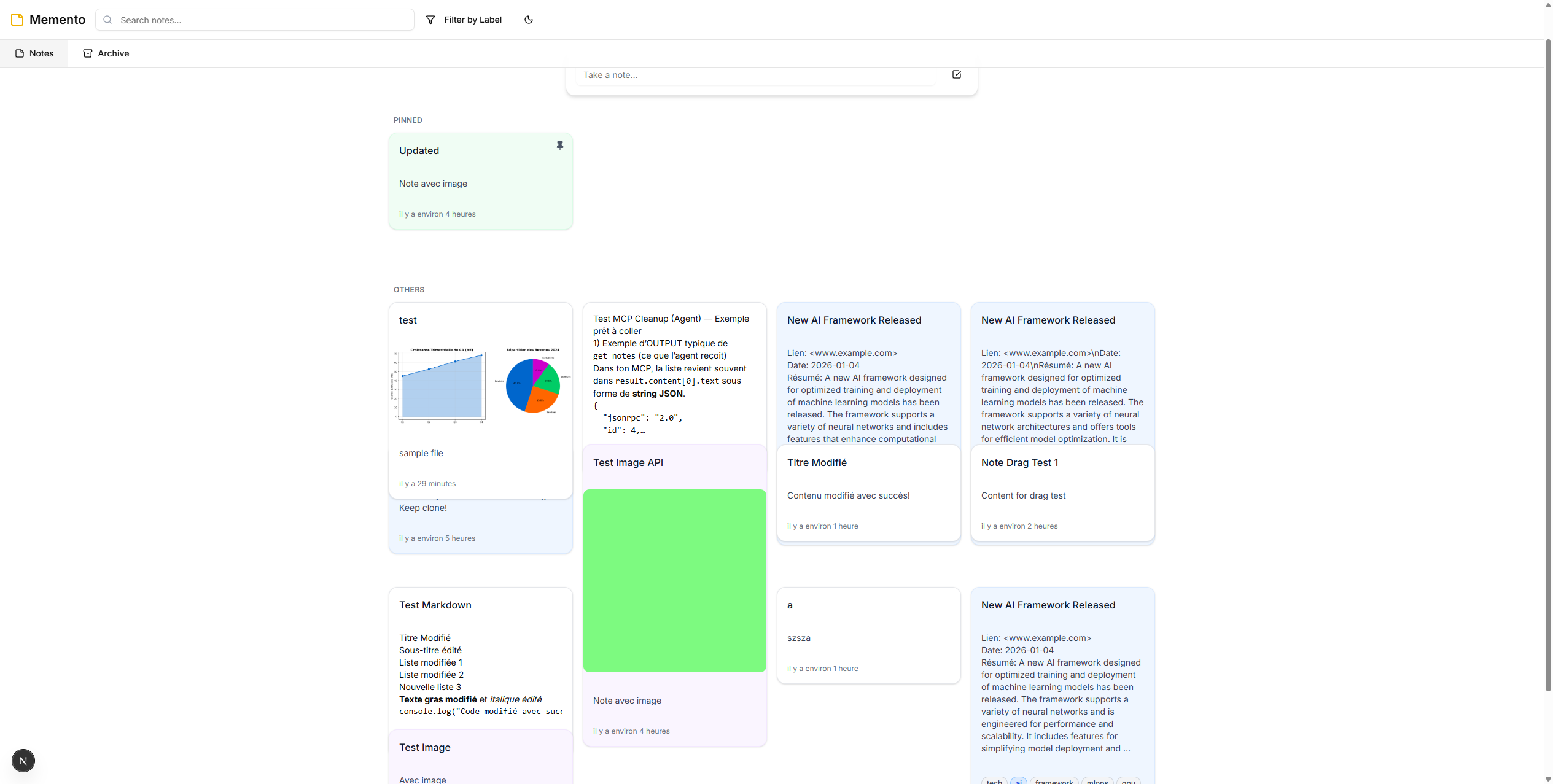Click the vertical page scrollbar
Screen dimensions: 1553x784
[x=1547, y=368]
